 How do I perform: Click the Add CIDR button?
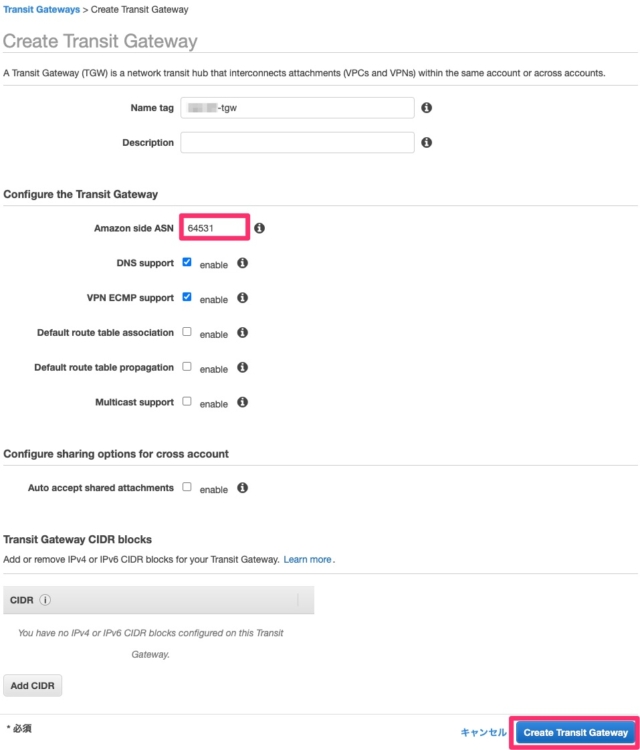tap(33, 686)
